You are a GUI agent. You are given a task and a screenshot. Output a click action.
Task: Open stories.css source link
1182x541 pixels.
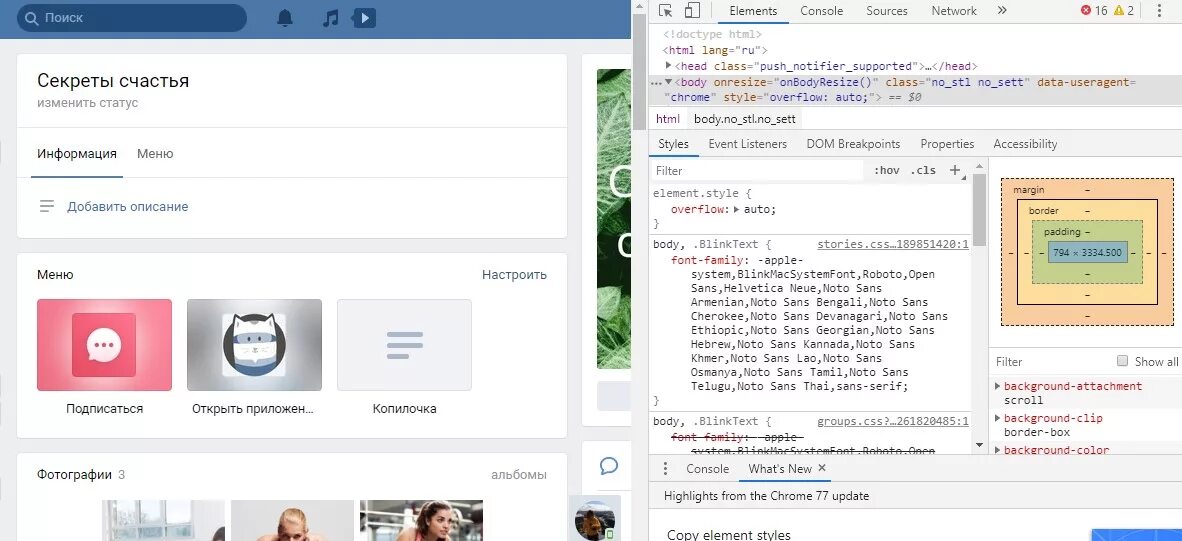point(893,244)
